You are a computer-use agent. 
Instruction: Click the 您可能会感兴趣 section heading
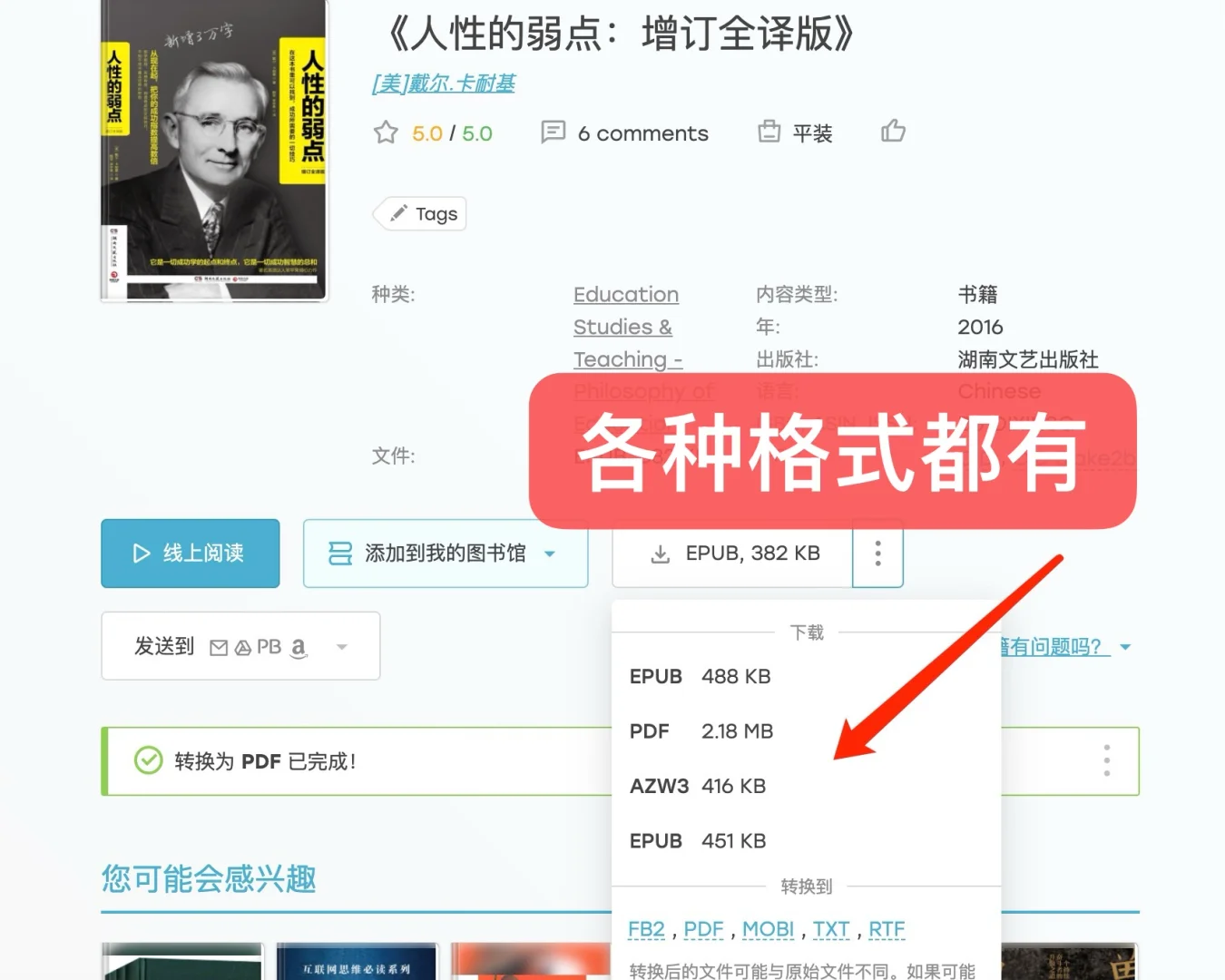(x=209, y=878)
